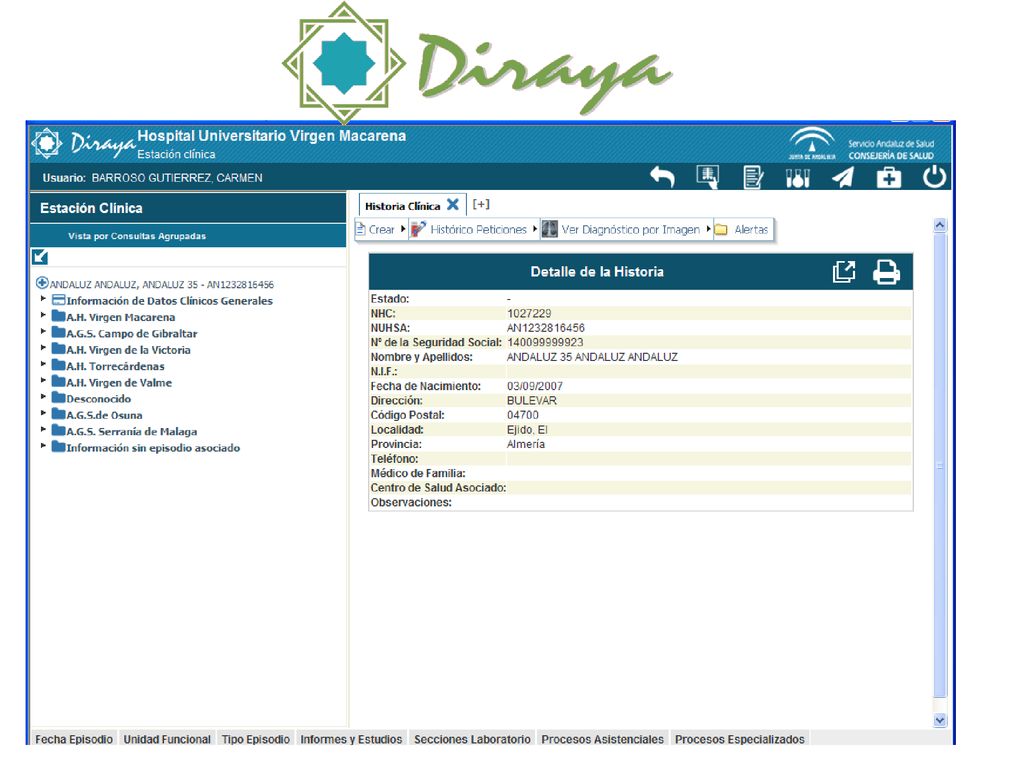Click the vertical scrollbar thumb
This screenshot has height=768, width=1024.
pyautogui.click(x=940, y=465)
